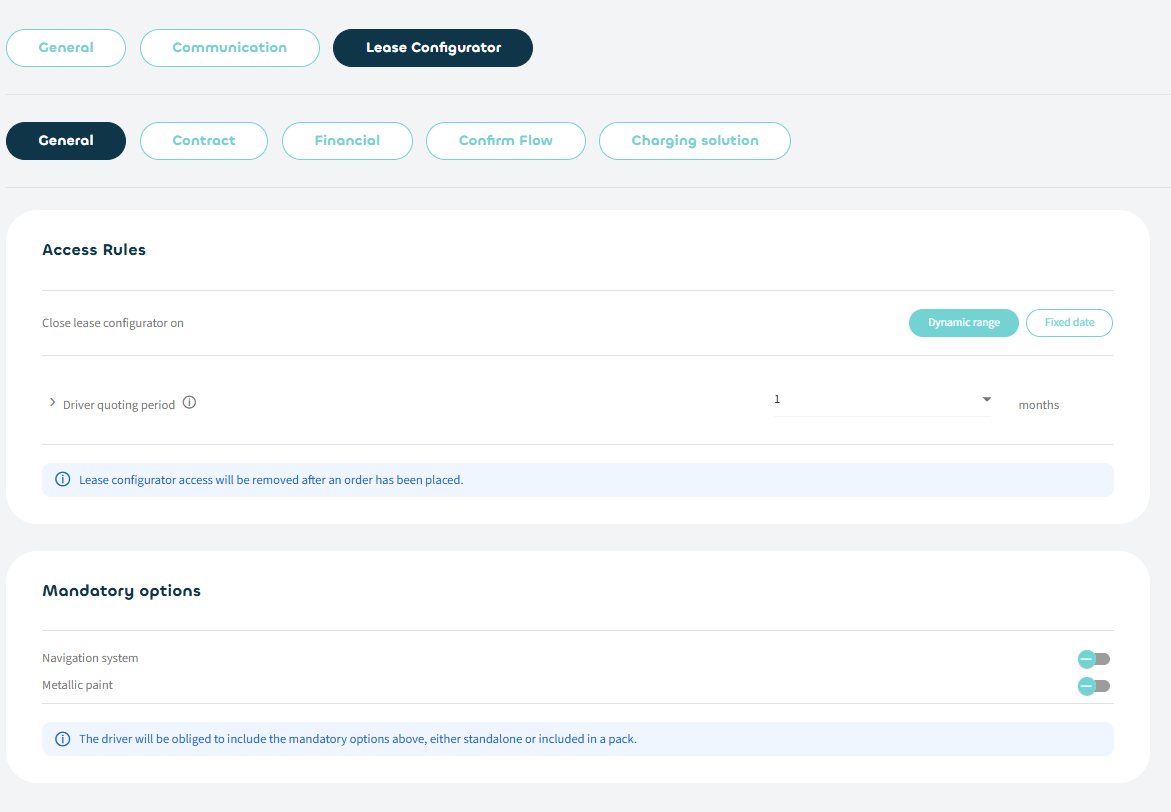The height and width of the screenshot is (812, 1171).
Task: Switch to the Communication tab
Action: pyautogui.click(x=229, y=48)
